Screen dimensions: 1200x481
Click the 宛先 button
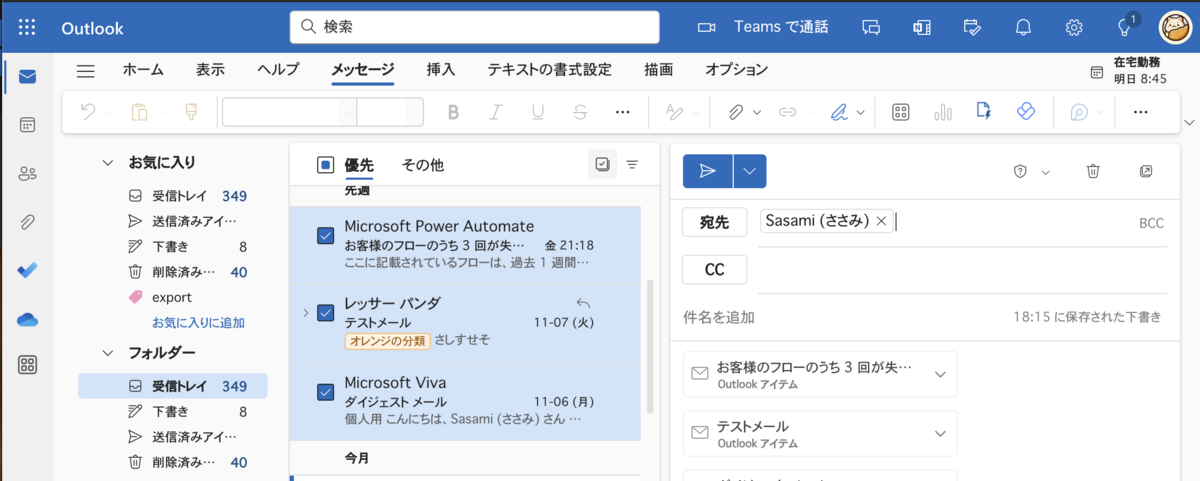coord(714,222)
